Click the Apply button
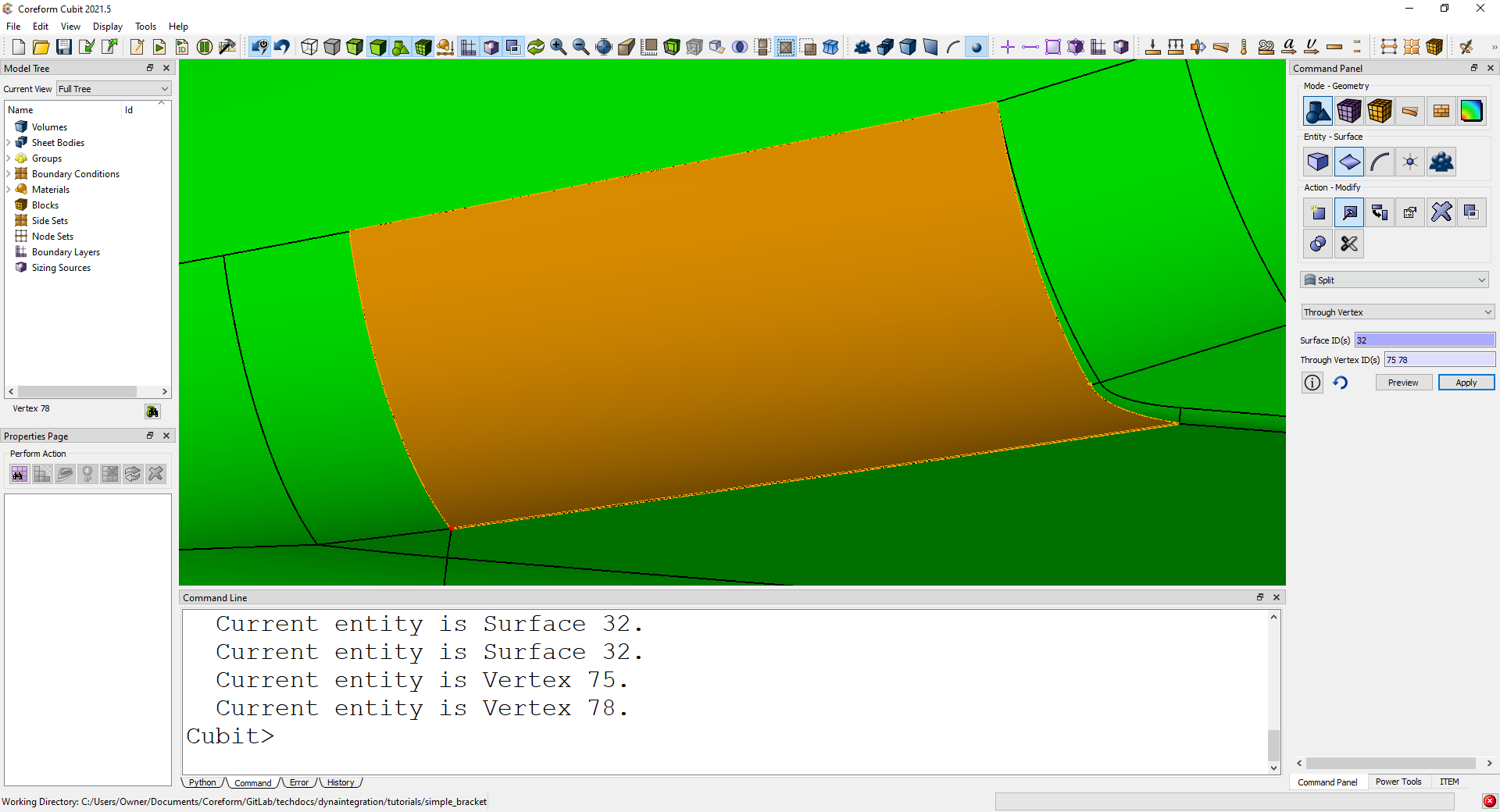The width and height of the screenshot is (1500, 812). click(x=1466, y=383)
